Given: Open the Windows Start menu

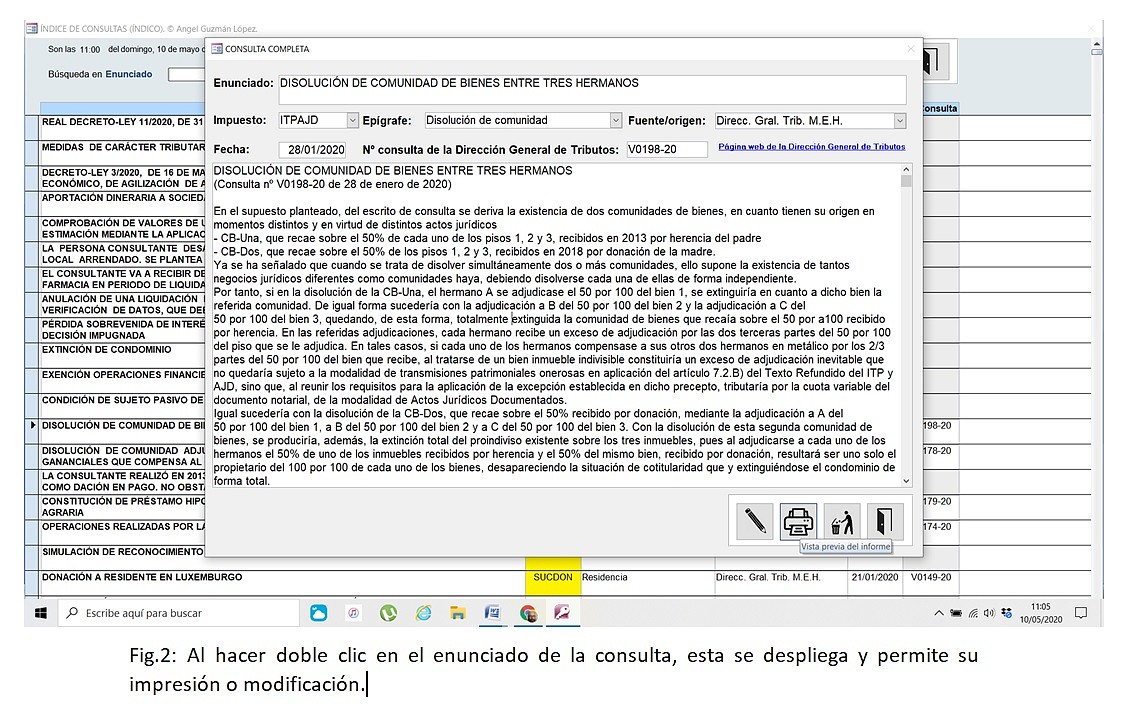Looking at the screenshot, I should point(41,613).
